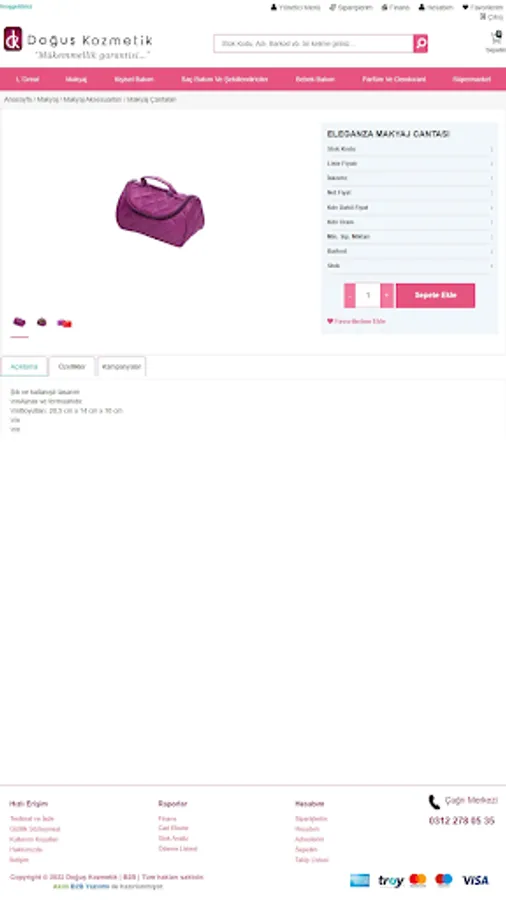This screenshot has height=900, width=506.
Task: Select the third product thumbnail image
Action: click(64, 323)
